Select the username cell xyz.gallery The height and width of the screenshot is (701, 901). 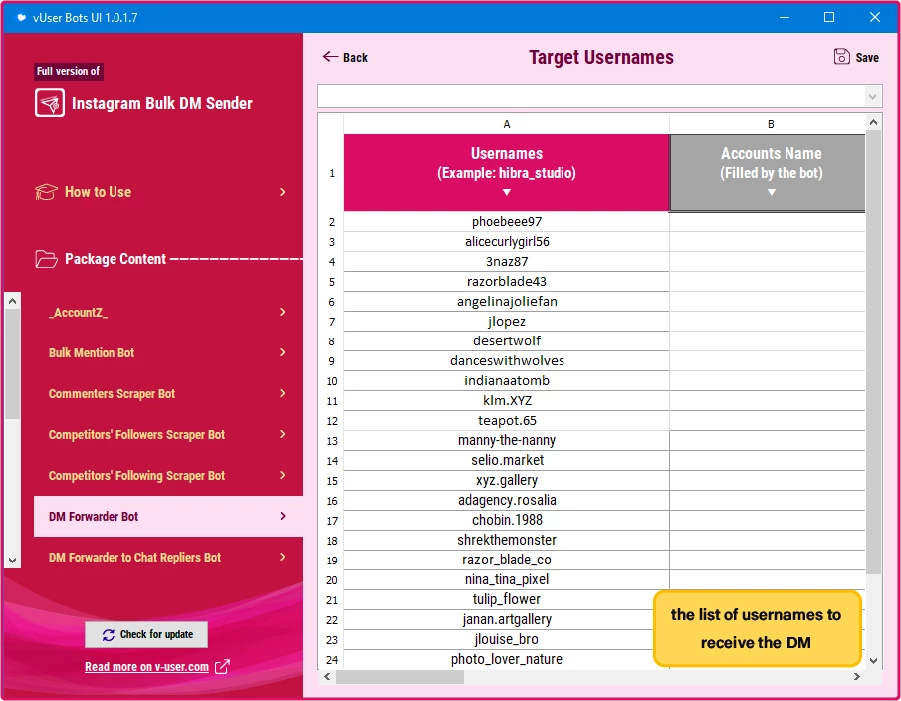pos(506,480)
